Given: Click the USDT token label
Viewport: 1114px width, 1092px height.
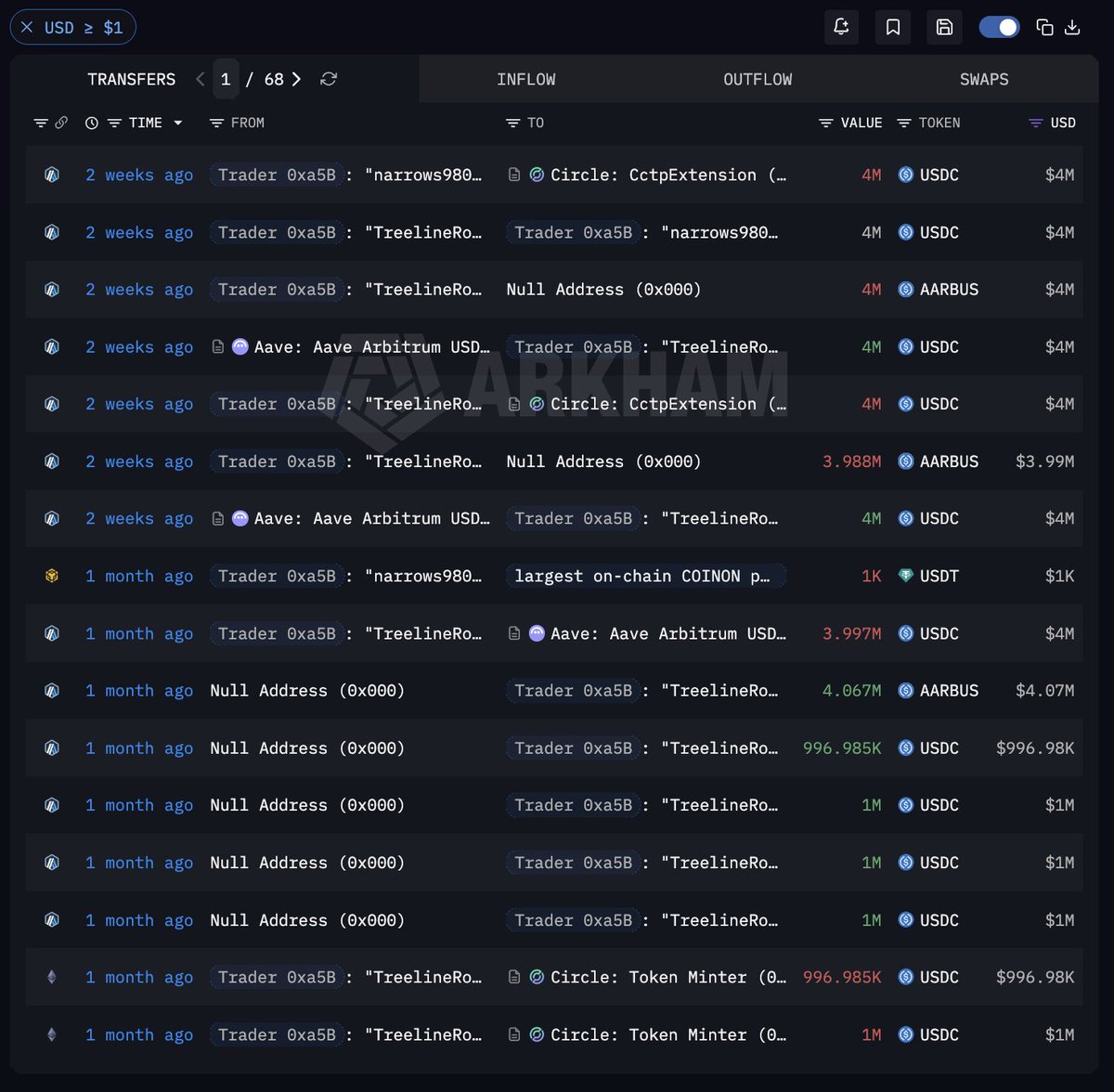Looking at the screenshot, I should coord(939,576).
